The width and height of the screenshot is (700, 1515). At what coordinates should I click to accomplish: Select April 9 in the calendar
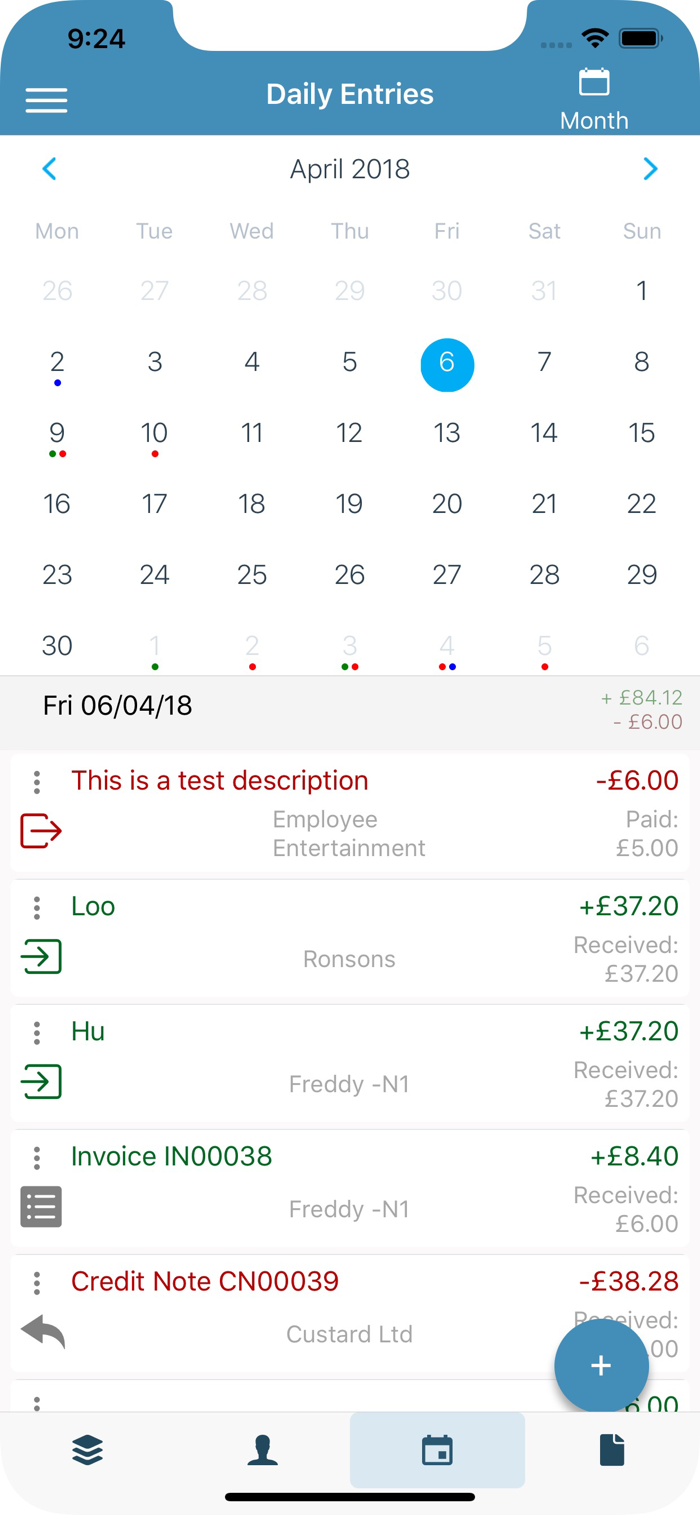click(x=57, y=433)
